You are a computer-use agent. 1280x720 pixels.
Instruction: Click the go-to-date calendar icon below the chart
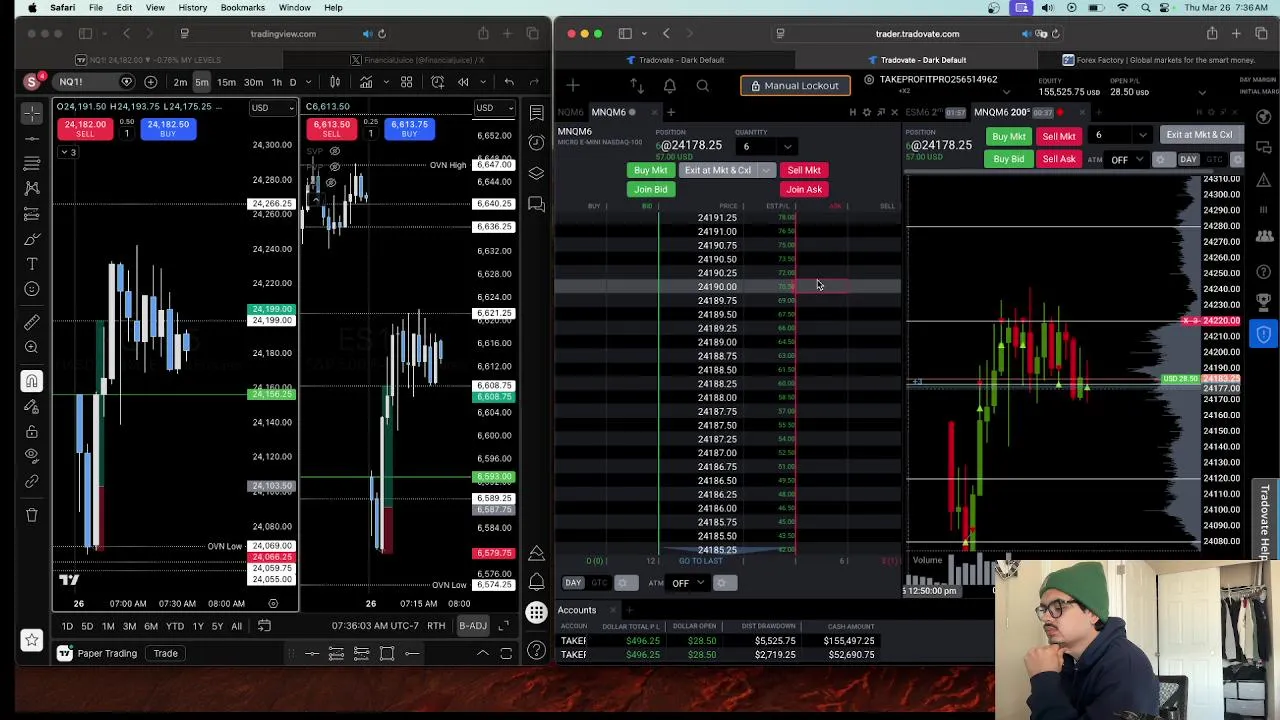pyautogui.click(x=264, y=626)
